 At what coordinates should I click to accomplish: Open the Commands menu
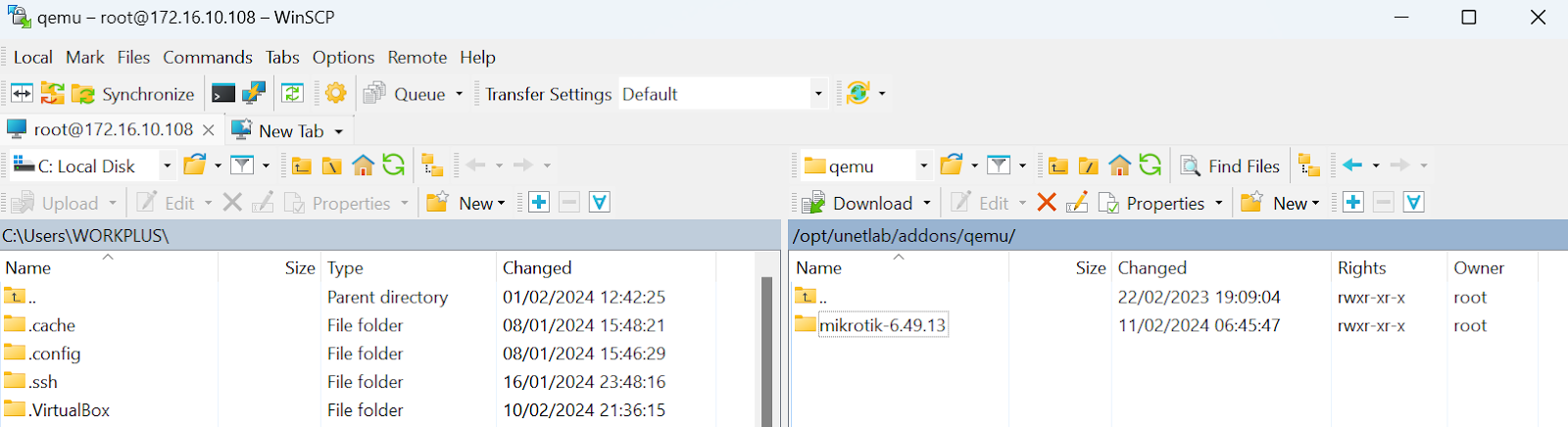[208, 57]
